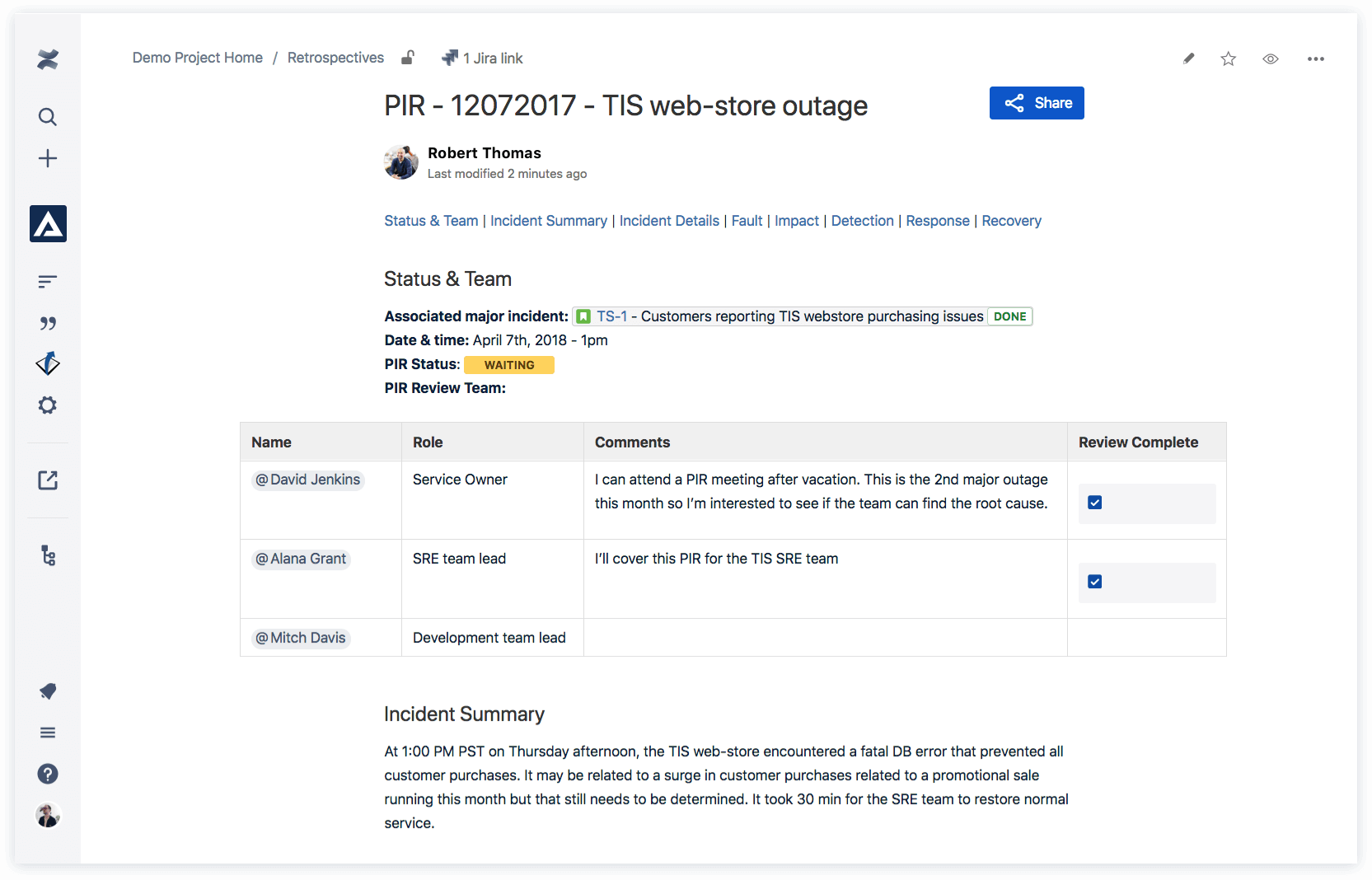The width and height of the screenshot is (1372, 880).
Task: Expand the 1 Jira link panel
Action: (482, 58)
